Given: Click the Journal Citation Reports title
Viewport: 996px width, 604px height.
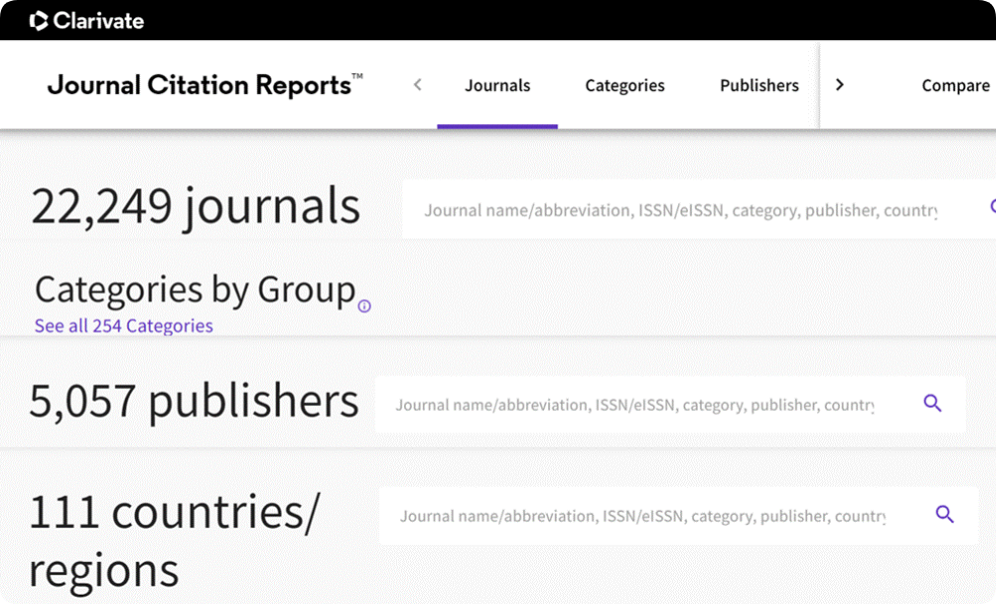Looking at the screenshot, I should click(x=205, y=85).
